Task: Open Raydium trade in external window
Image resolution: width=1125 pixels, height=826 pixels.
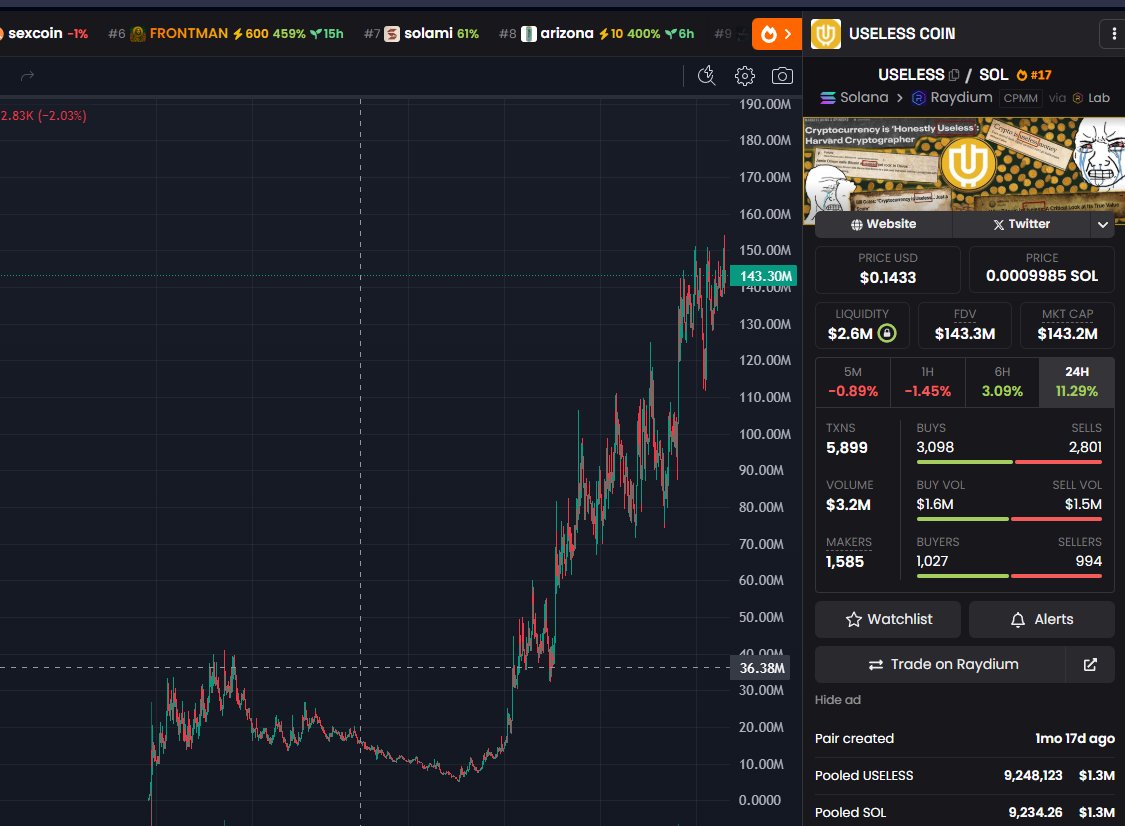Action: 1090,665
